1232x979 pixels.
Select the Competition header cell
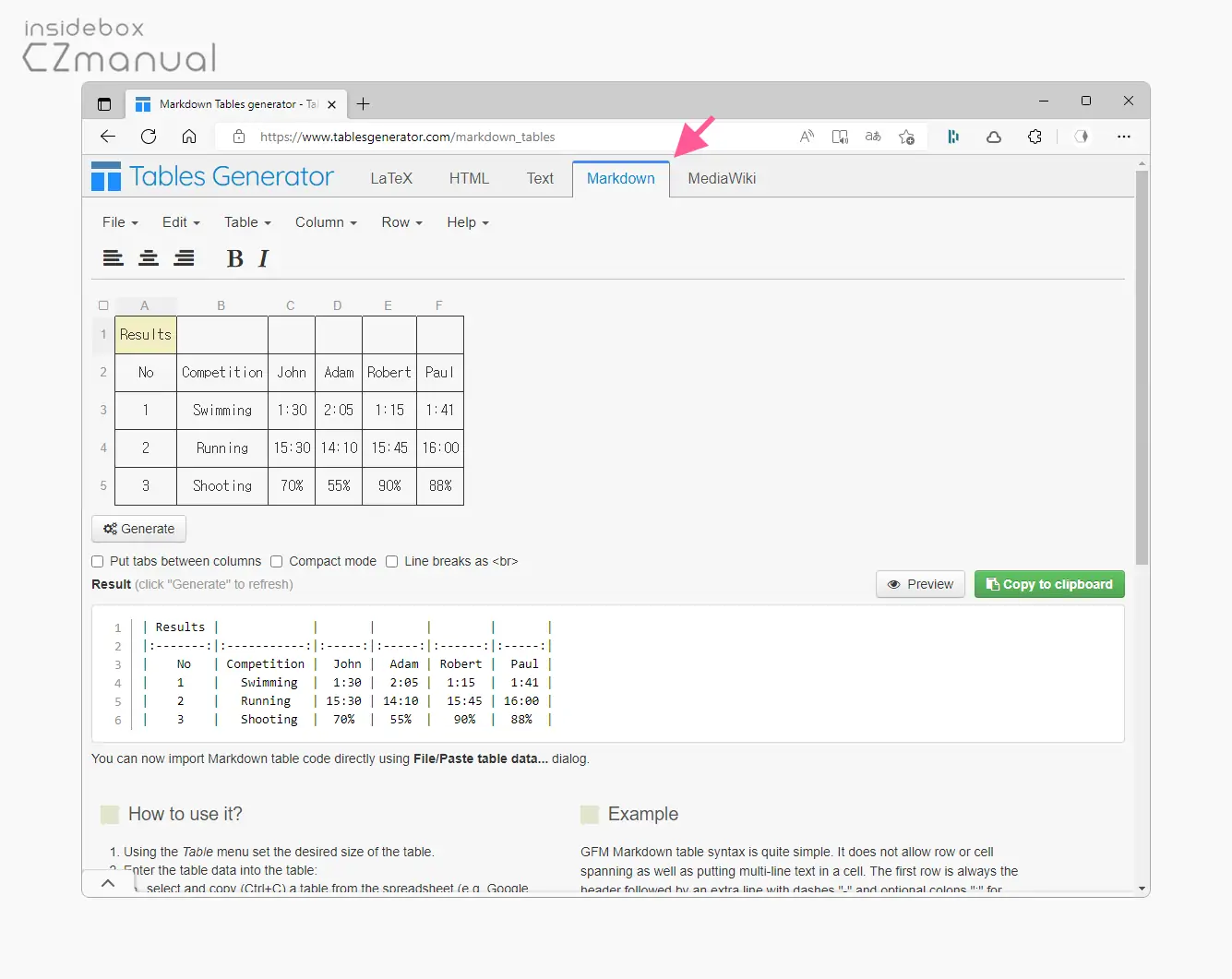222,373
